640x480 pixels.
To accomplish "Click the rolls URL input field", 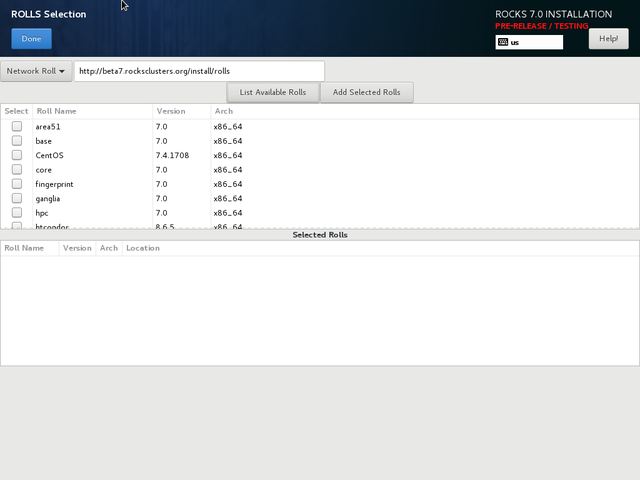I will pos(199,71).
